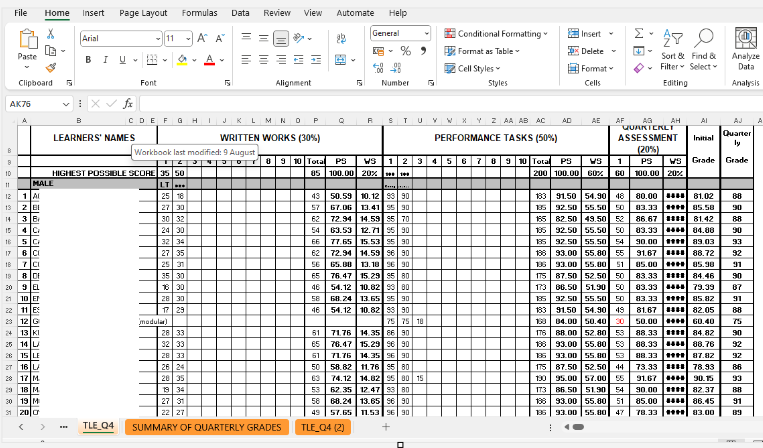Open Find & Select menu
Image resolution: width=763 pixels, height=448 pixels.
pos(703,50)
